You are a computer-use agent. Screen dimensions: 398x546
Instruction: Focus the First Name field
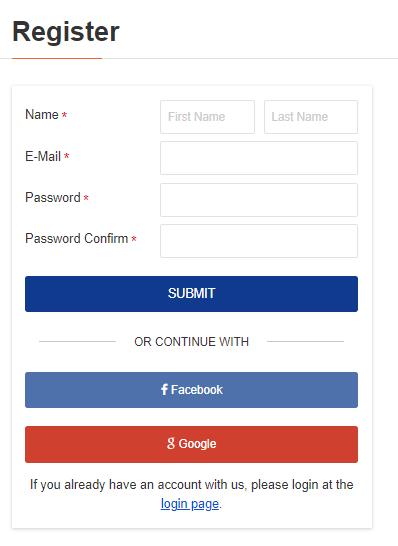pos(208,117)
